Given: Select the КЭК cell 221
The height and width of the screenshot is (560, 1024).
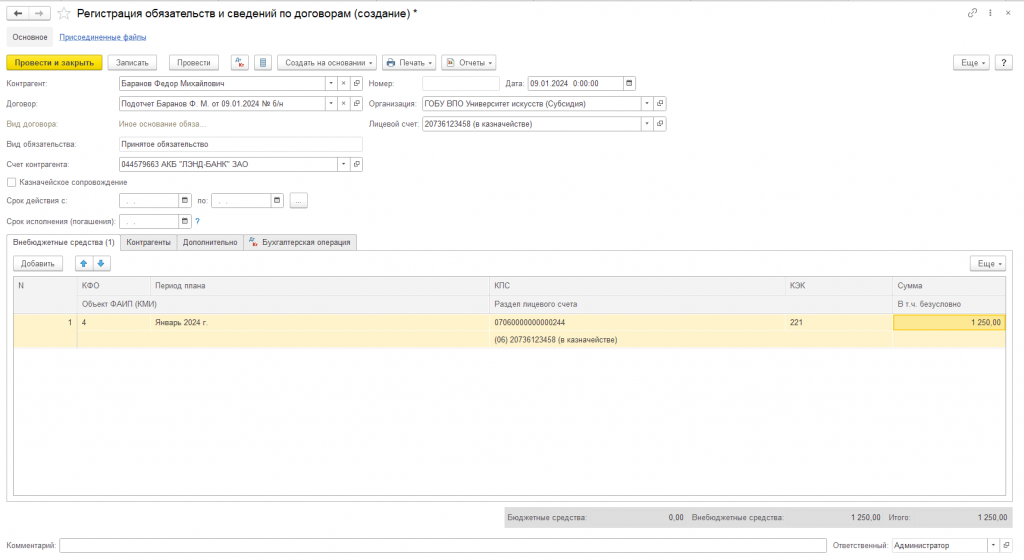Looking at the screenshot, I should pyautogui.click(x=839, y=322).
